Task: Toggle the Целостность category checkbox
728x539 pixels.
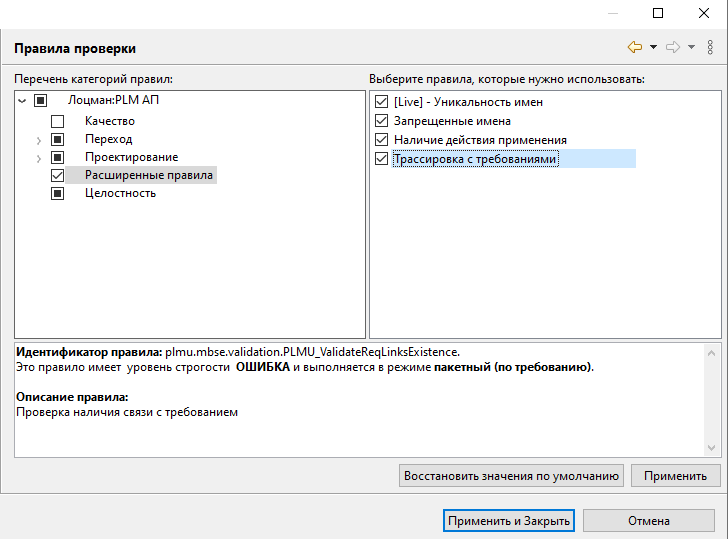Action: pyautogui.click(x=58, y=193)
